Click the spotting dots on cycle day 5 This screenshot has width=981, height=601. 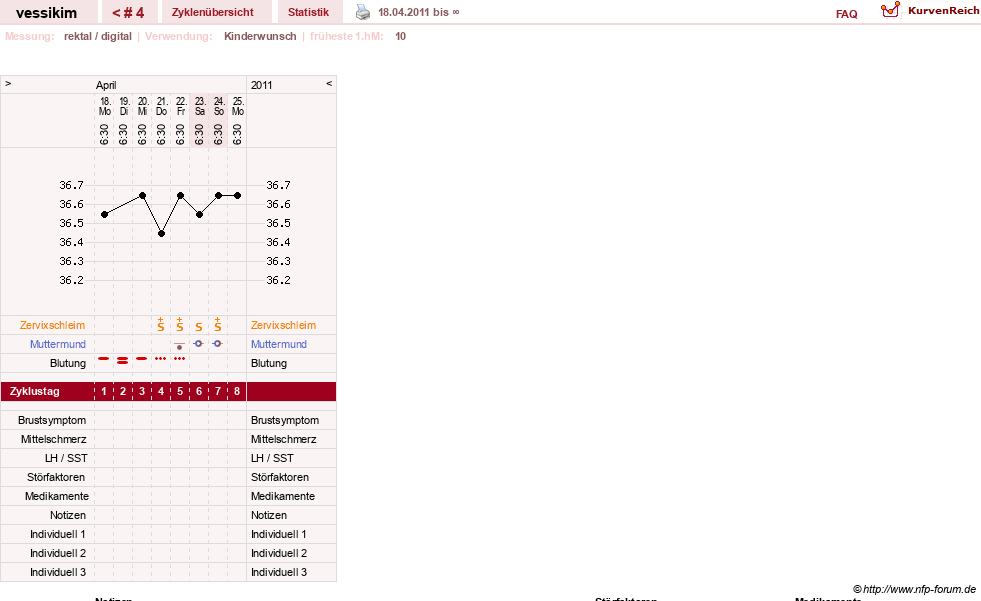point(180,358)
